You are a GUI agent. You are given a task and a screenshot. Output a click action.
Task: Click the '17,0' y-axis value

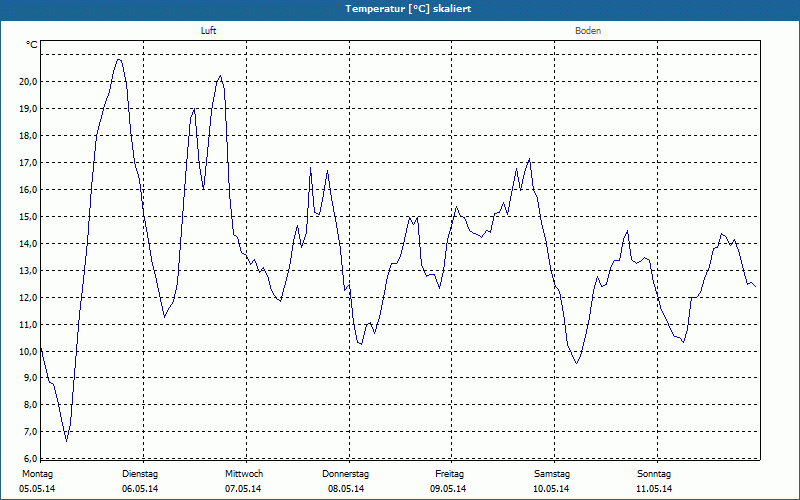(28, 163)
